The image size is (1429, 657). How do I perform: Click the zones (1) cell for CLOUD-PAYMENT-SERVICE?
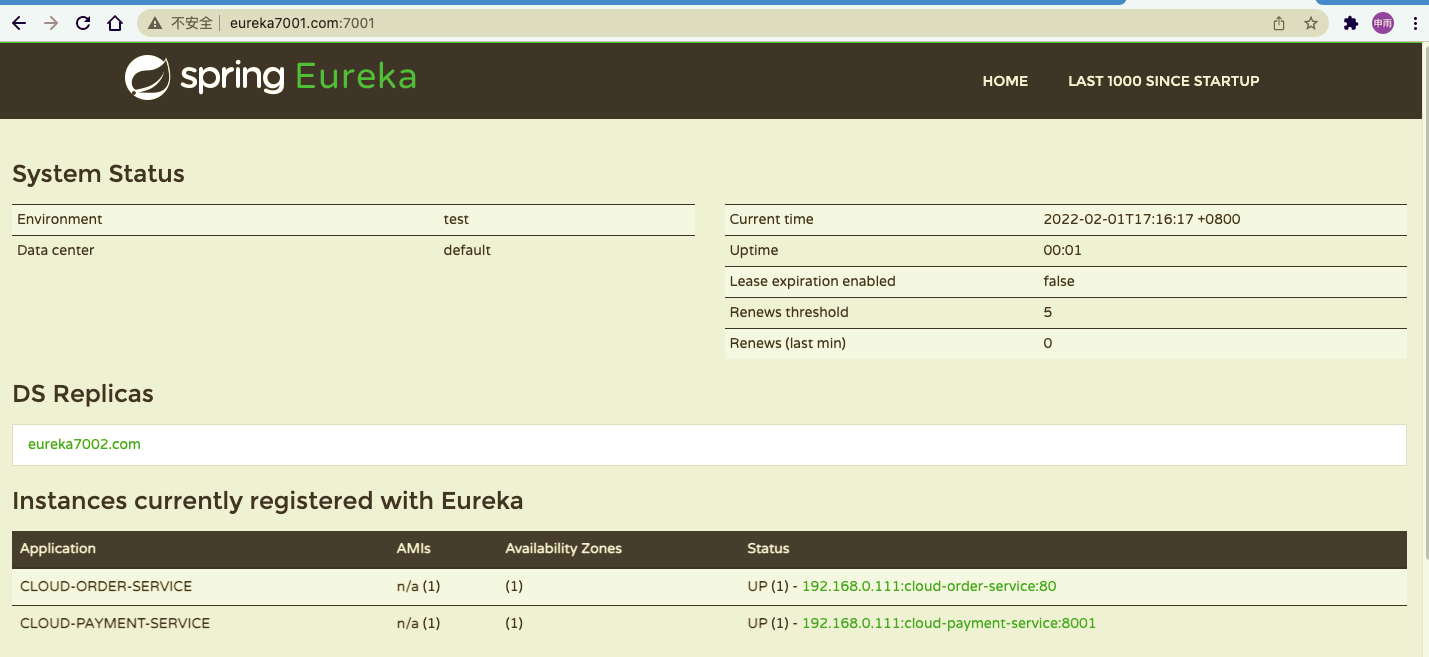pos(514,623)
